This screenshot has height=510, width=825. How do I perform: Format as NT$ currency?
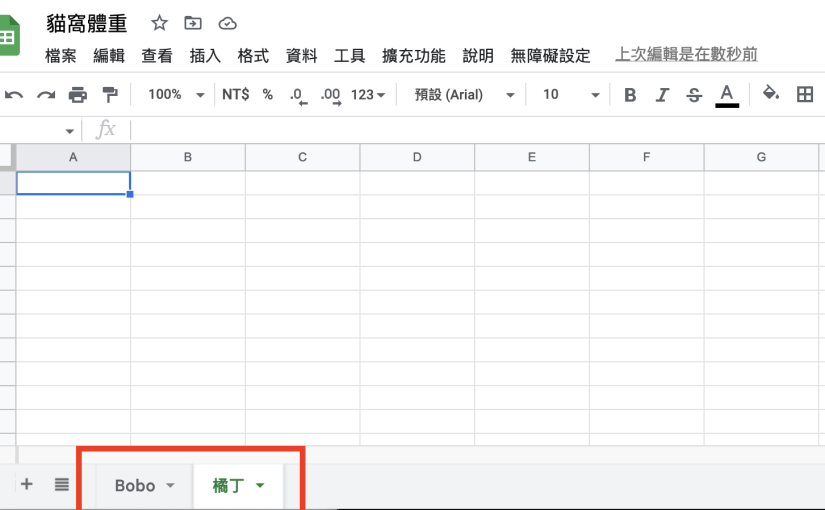[x=236, y=95]
